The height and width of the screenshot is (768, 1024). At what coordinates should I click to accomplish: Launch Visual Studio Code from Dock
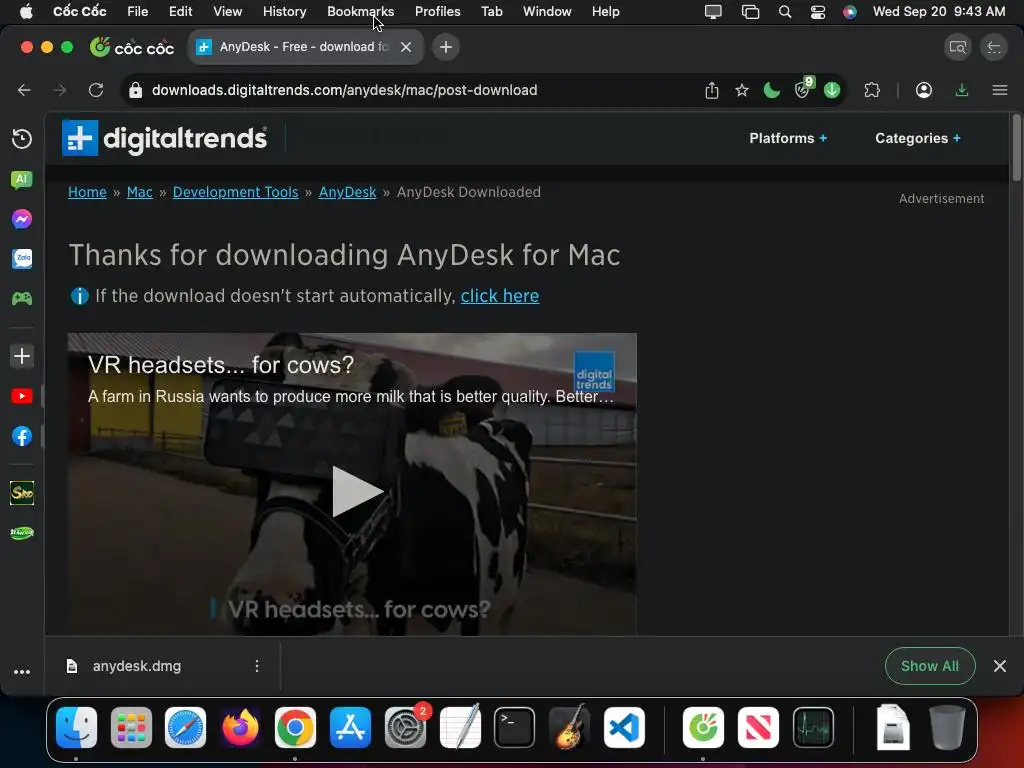click(624, 727)
